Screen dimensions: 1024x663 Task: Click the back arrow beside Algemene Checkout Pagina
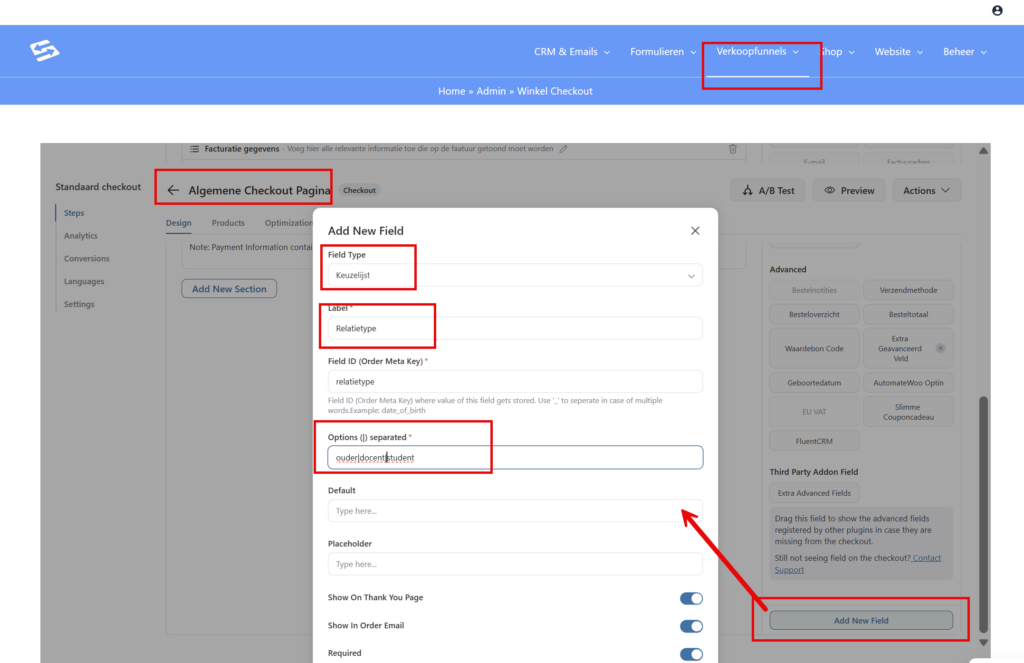coord(173,190)
